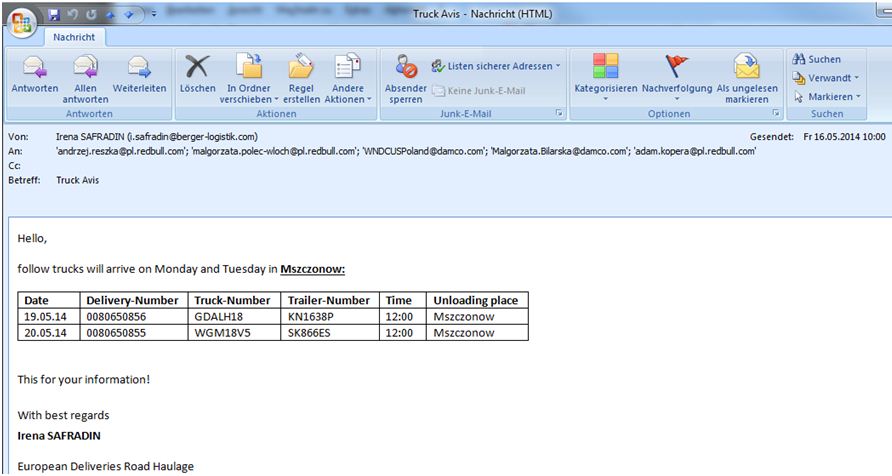The height and width of the screenshot is (476, 892).
Task: Click Trailer-Number column header
Action: pos(329,300)
